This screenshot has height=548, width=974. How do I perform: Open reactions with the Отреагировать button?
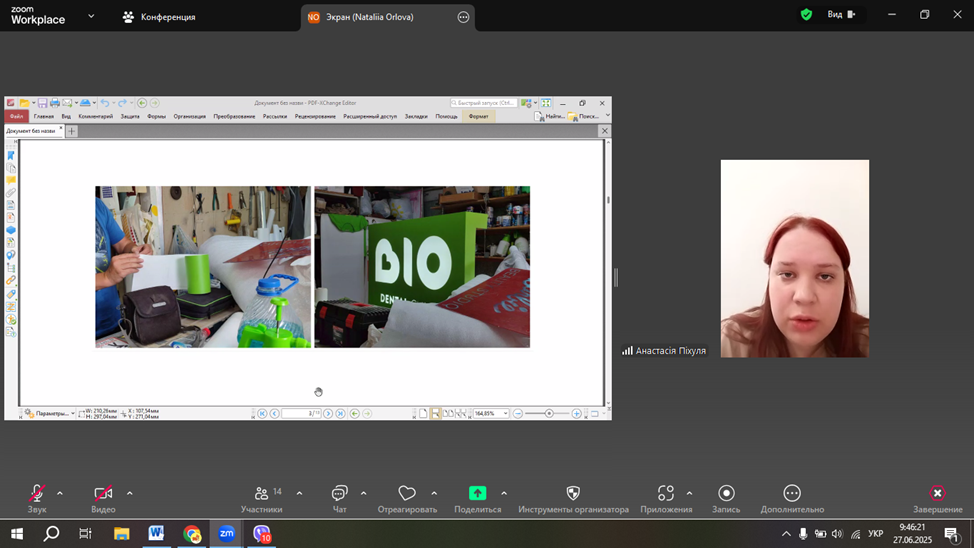point(407,499)
